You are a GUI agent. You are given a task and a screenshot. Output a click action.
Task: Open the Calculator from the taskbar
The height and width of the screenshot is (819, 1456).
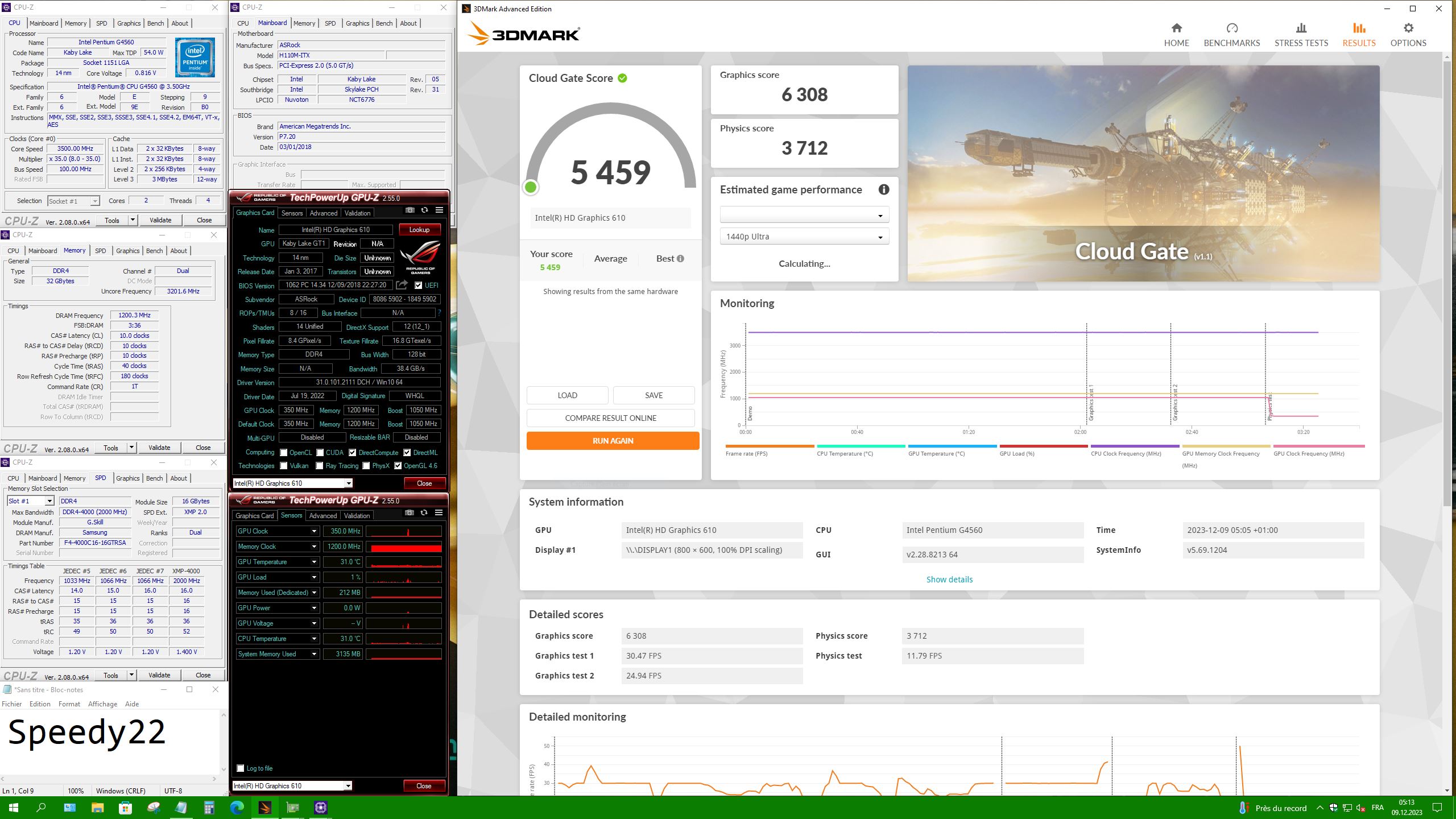(209, 808)
